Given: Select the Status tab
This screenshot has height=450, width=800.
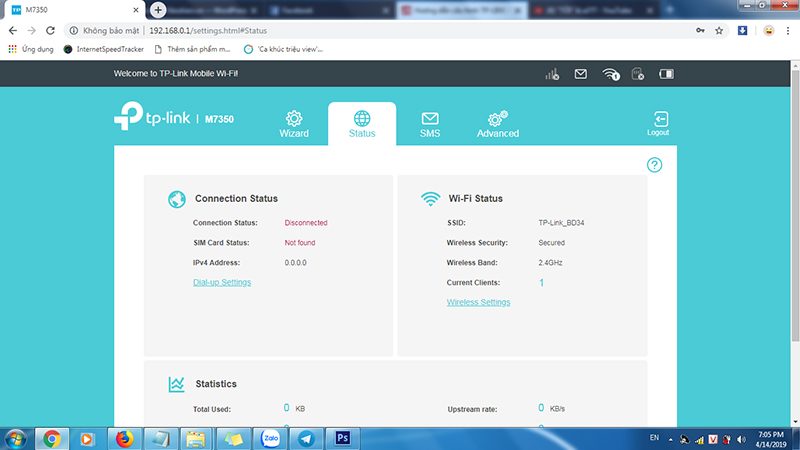Looking at the screenshot, I should [x=362, y=124].
